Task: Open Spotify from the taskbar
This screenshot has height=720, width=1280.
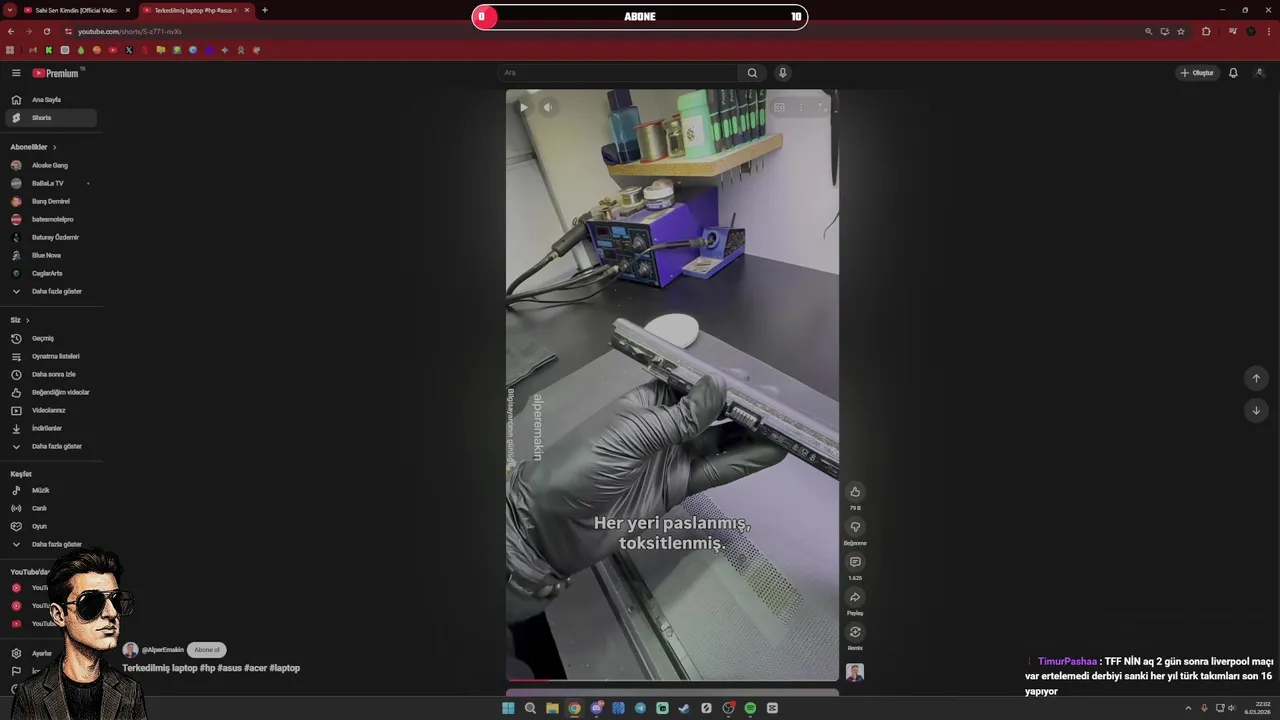Action: 750,708
